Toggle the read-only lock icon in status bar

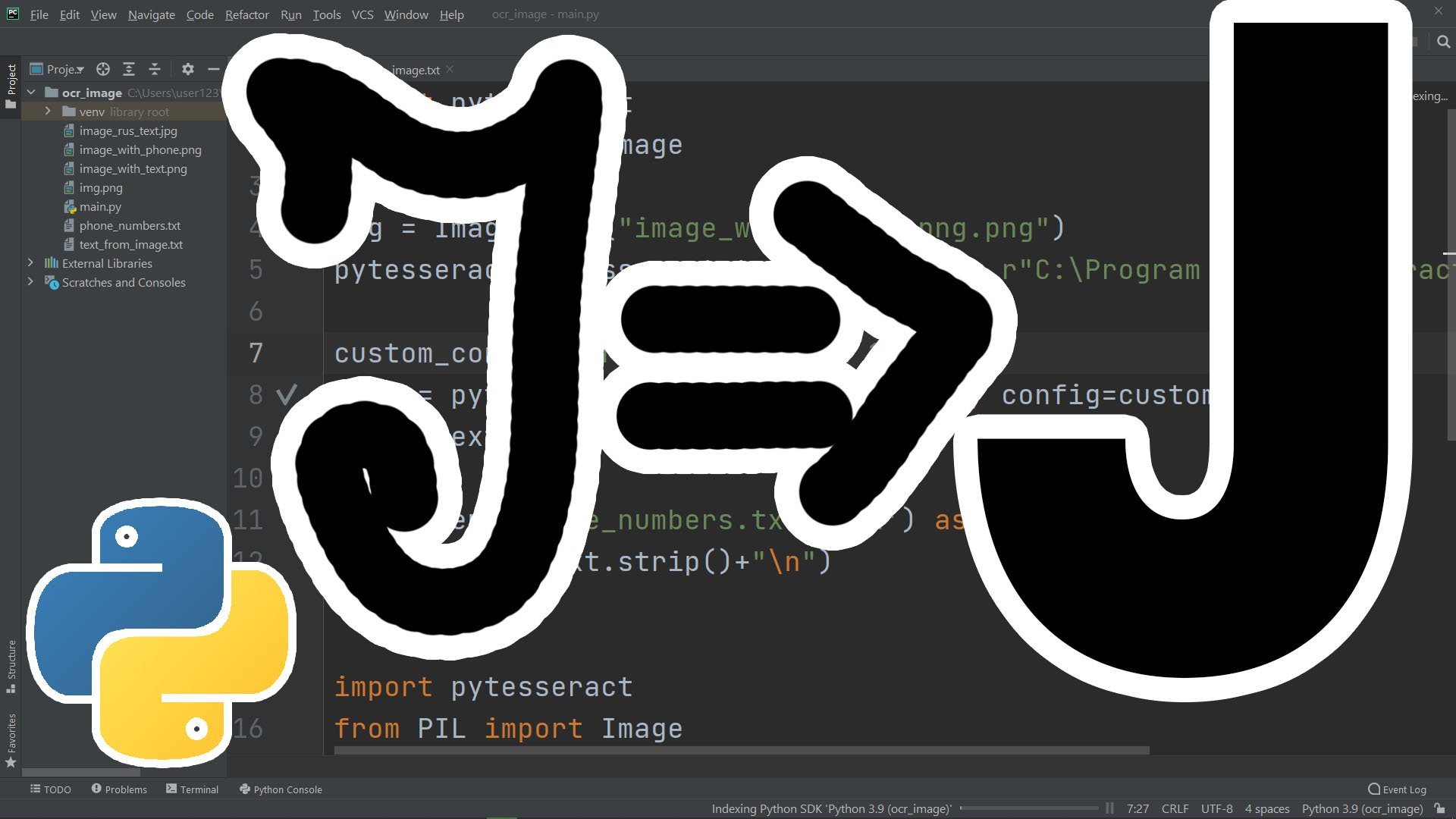[x=1439, y=808]
